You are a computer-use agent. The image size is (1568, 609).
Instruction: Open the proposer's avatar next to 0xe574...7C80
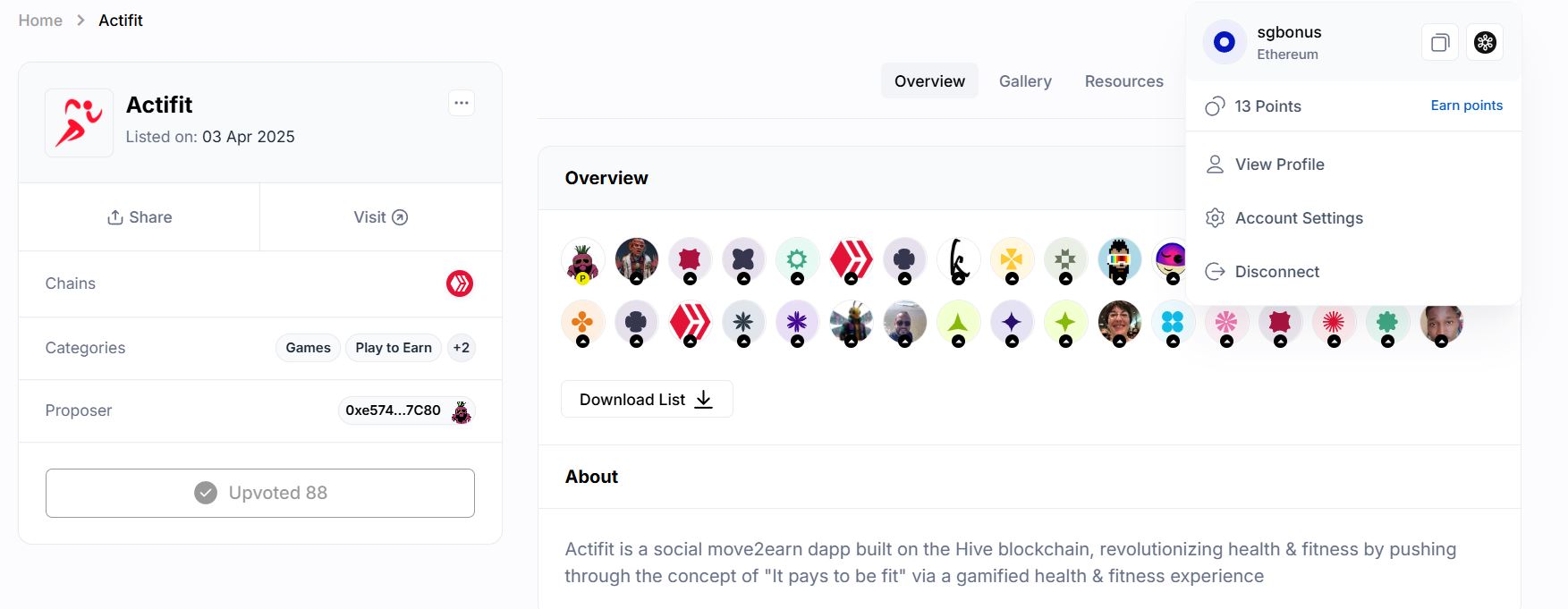[461, 411]
